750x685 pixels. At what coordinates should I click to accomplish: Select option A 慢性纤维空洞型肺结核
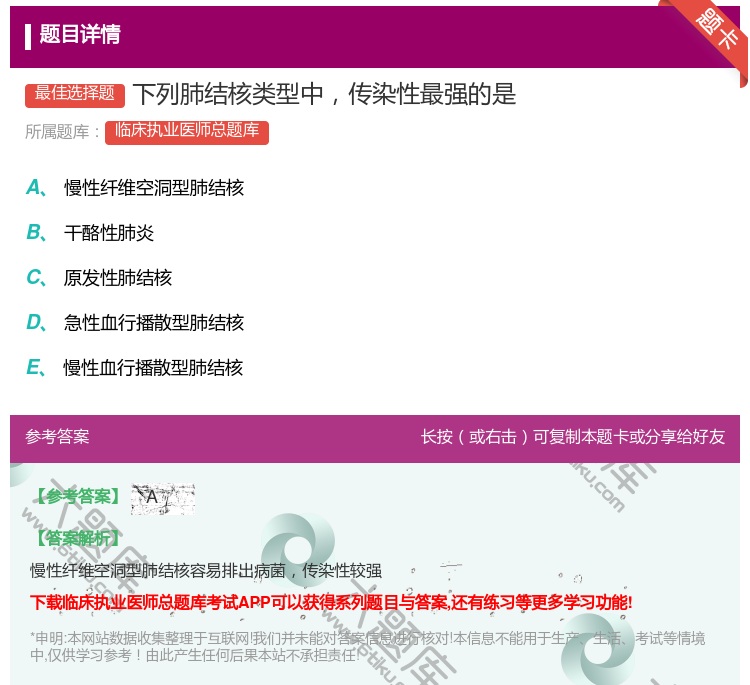135,188
